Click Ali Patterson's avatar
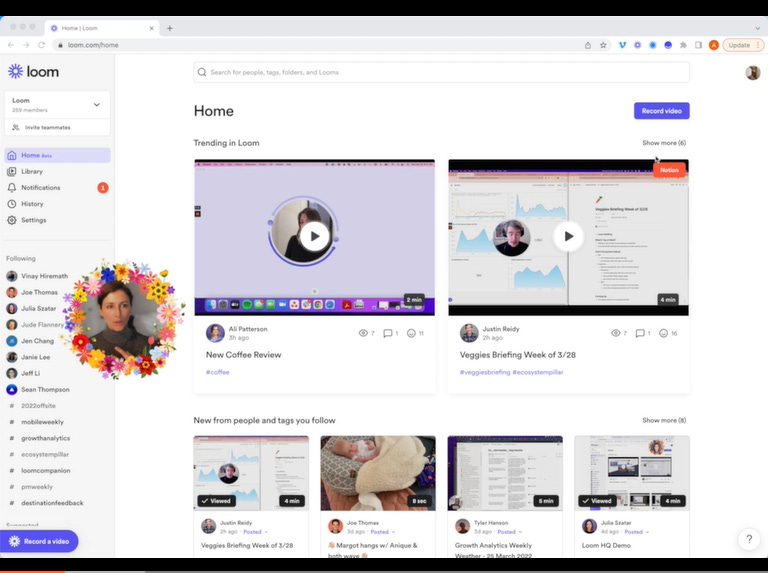Screen dimensions: 768x573 pyautogui.click(x=215, y=333)
